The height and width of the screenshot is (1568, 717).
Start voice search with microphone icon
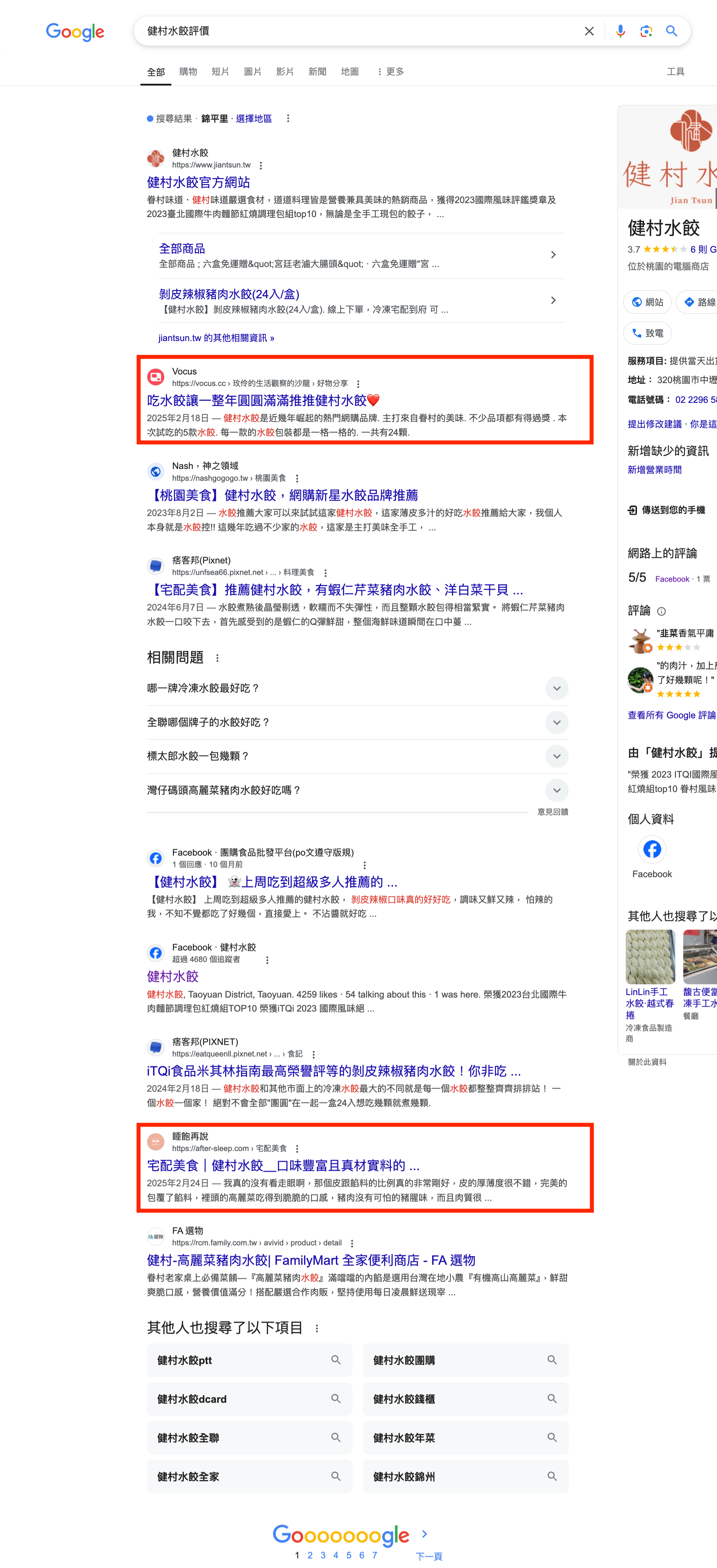point(620,31)
